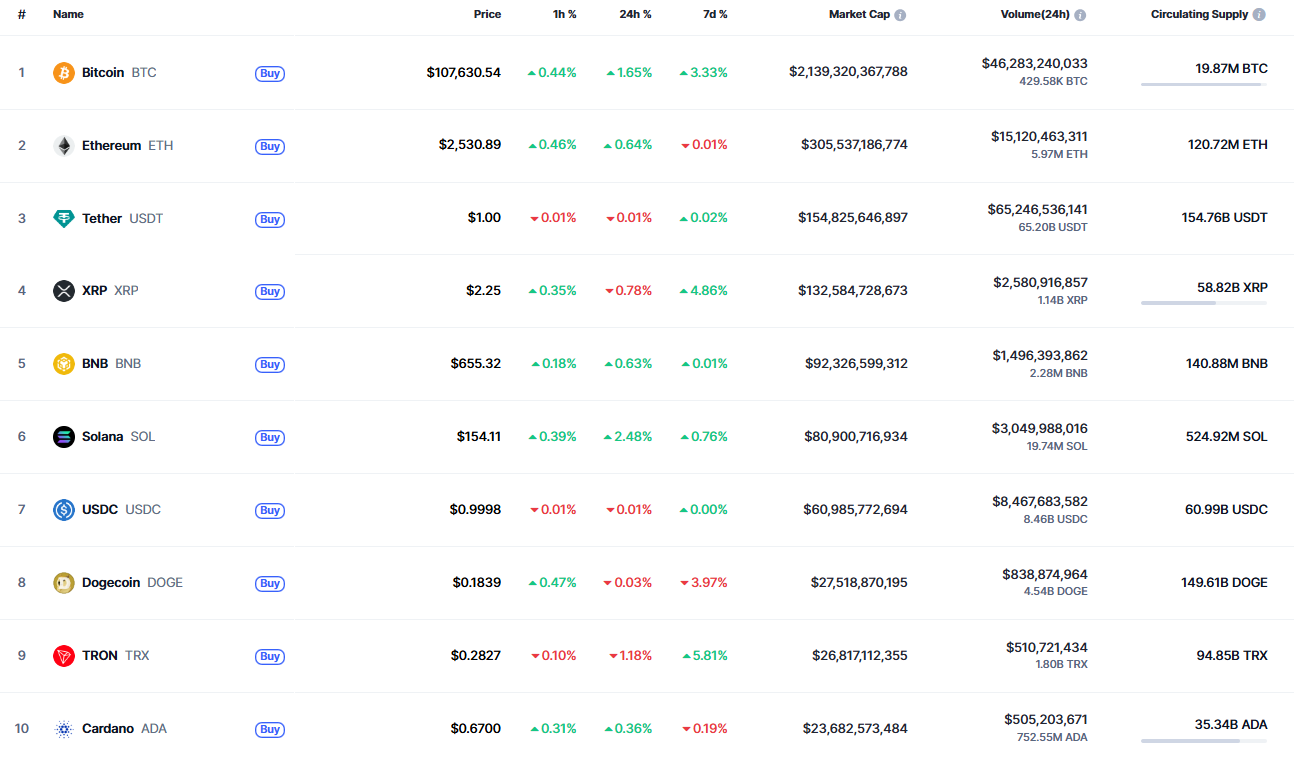The height and width of the screenshot is (765, 1294).
Task: Click the Buy button for Ethereum
Action: [270, 146]
